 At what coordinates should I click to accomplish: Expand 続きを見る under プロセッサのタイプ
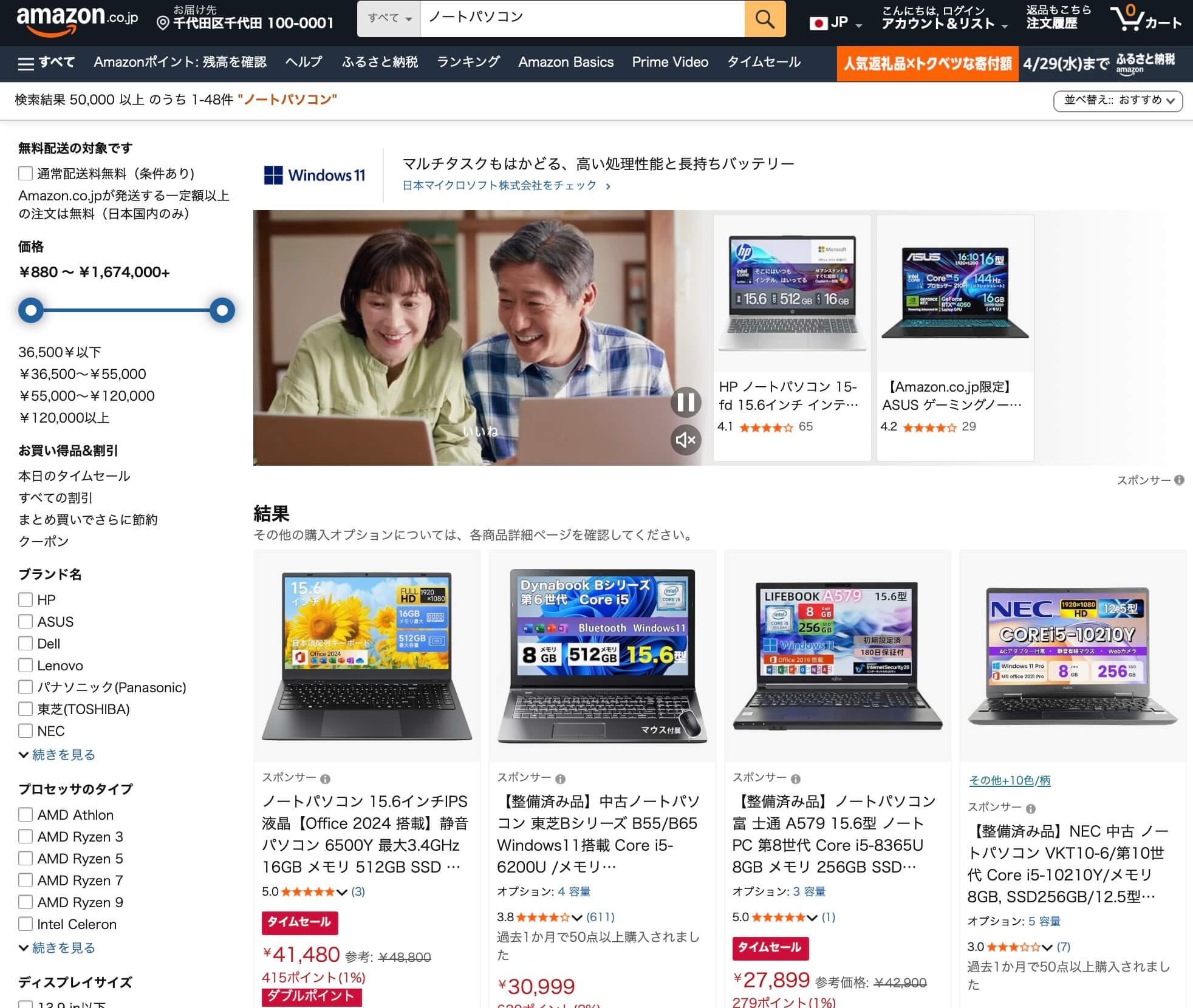57,948
